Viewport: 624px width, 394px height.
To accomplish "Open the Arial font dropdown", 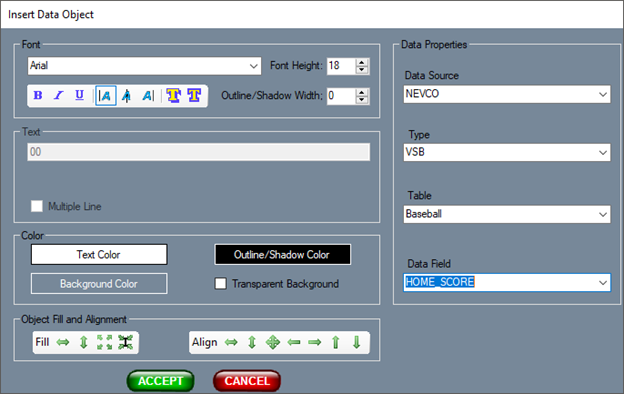I will point(254,66).
